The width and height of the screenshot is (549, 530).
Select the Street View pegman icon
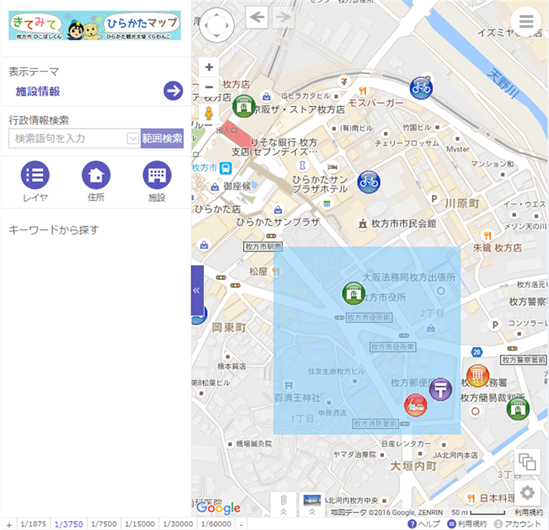coord(209,113)
